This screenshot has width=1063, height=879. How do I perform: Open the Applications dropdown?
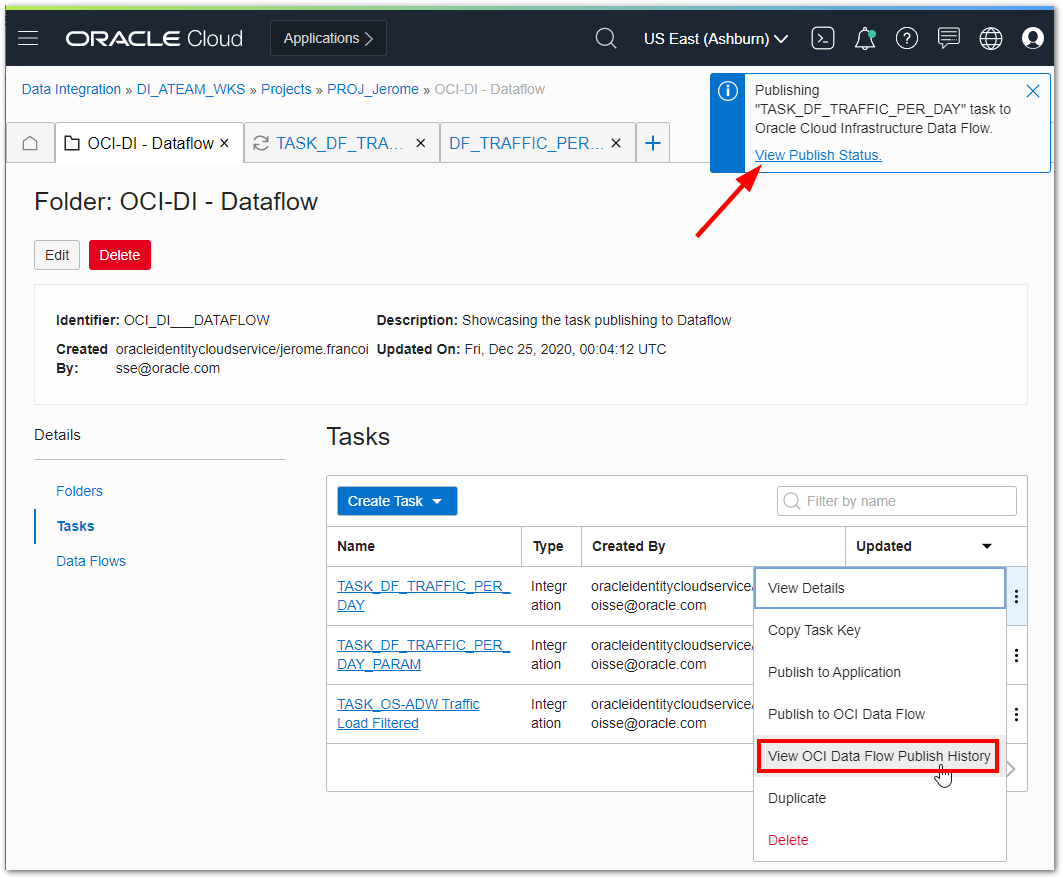click(x=328, y=37)
